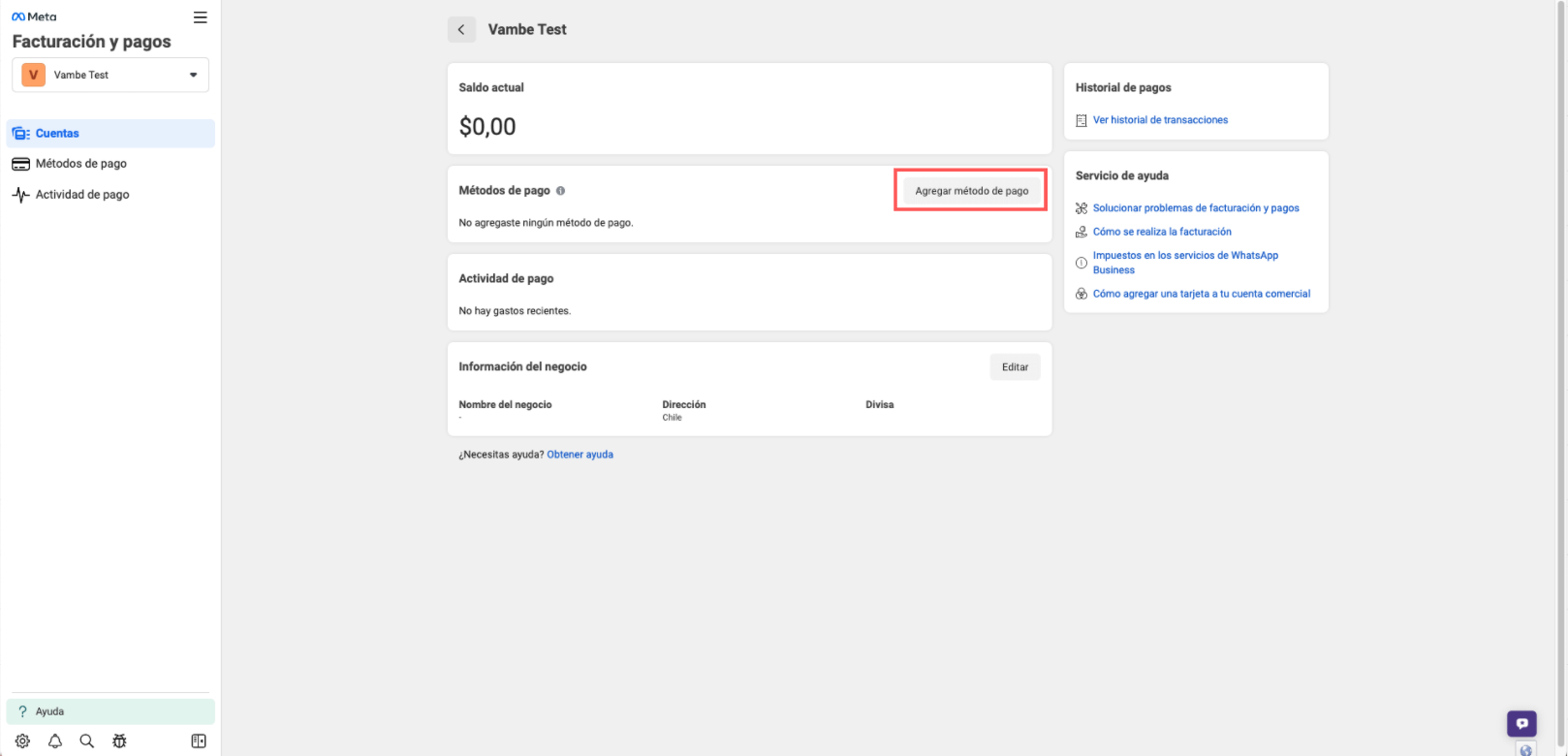Screen dimensions: 1568x756
Task: Open Actividad de pago in sidebar
Action: coord(82,195)
